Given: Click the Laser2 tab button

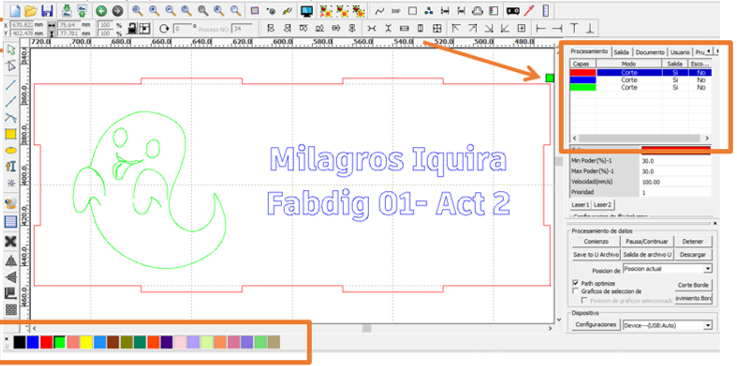Looking at the screenshot, I should pyautogui.click(x=602, y=205).
